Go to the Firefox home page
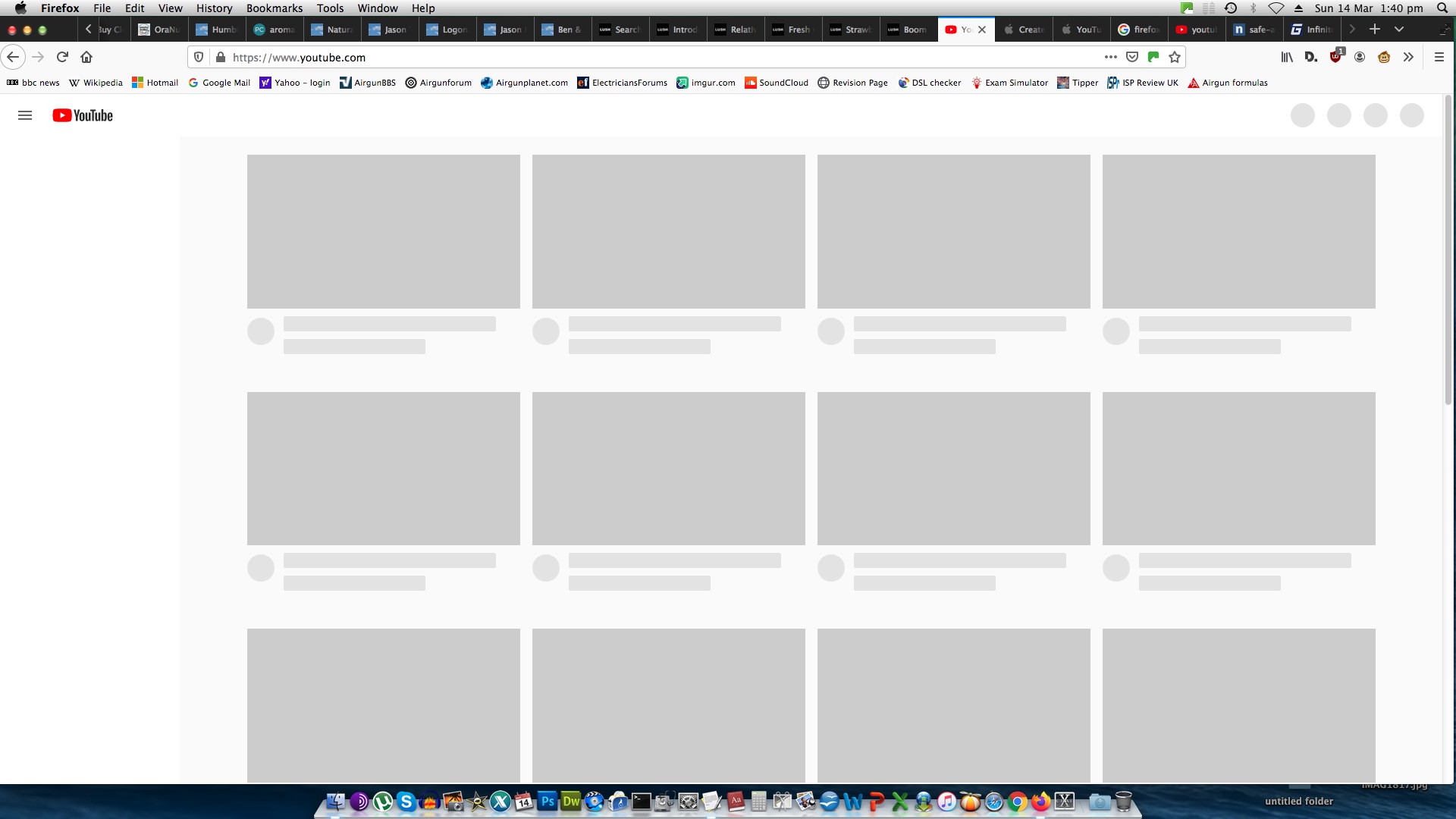This screenshot has height=819, width=1456. 86,57
